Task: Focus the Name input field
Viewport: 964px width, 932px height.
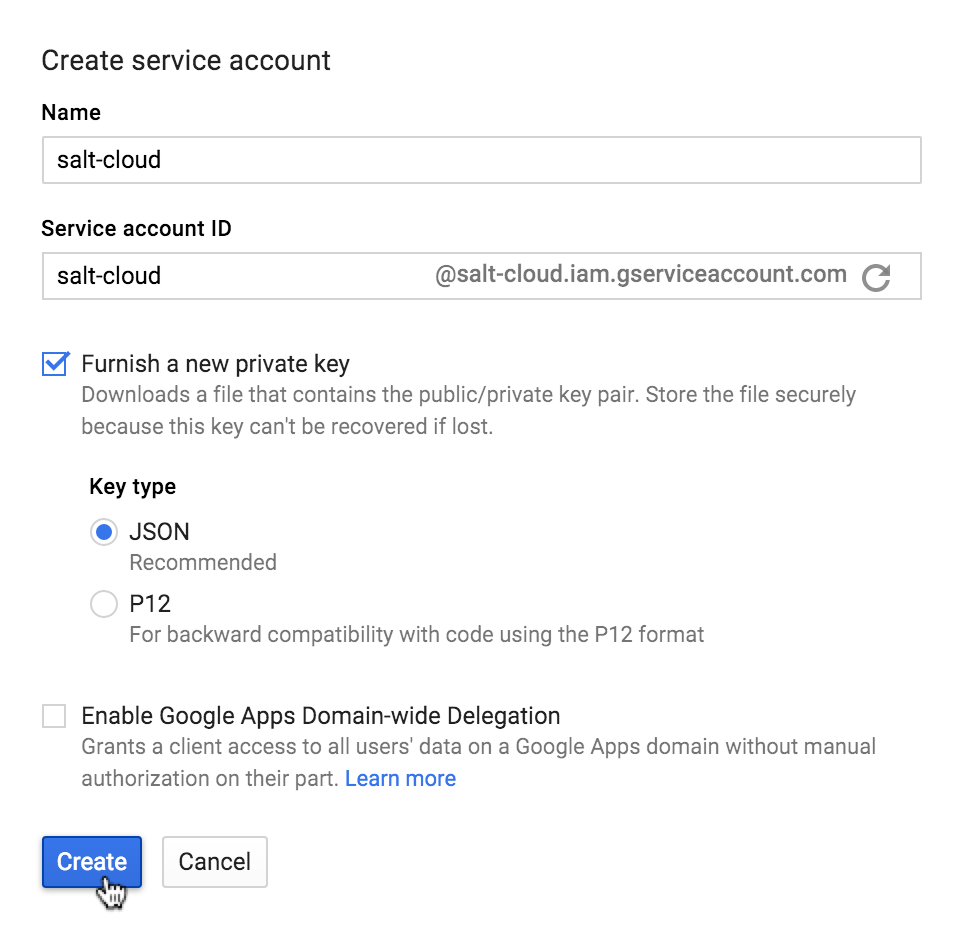Action: coord(480,160)
